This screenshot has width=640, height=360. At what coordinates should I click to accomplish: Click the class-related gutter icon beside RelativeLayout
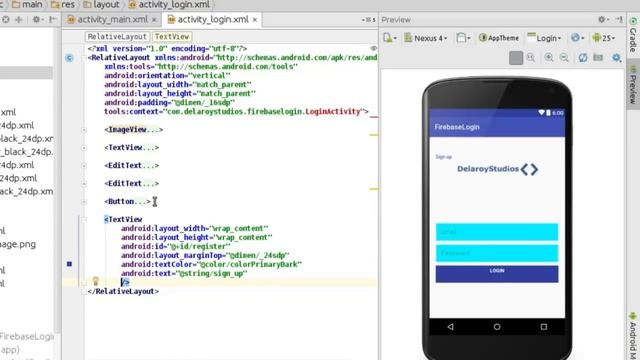pyautogui.click(x=69, y=58)
